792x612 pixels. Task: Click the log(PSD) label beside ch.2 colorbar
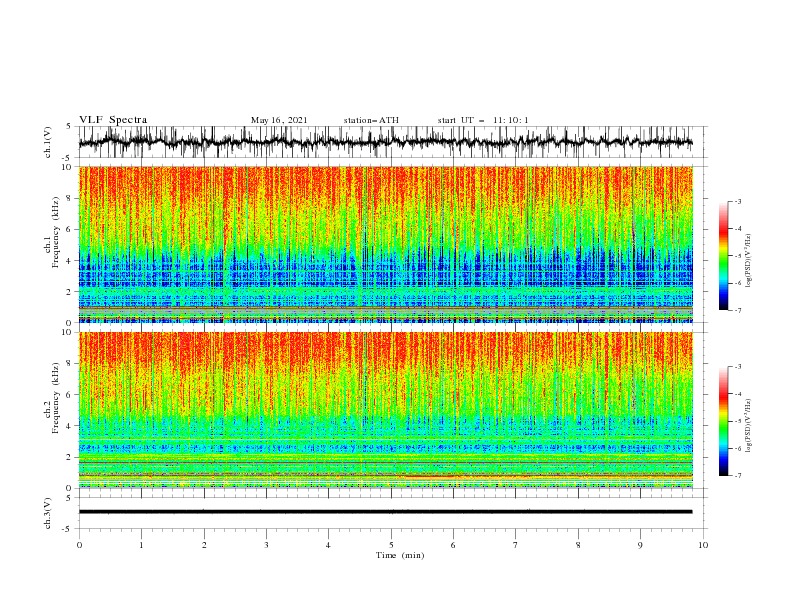pos(748,424)
